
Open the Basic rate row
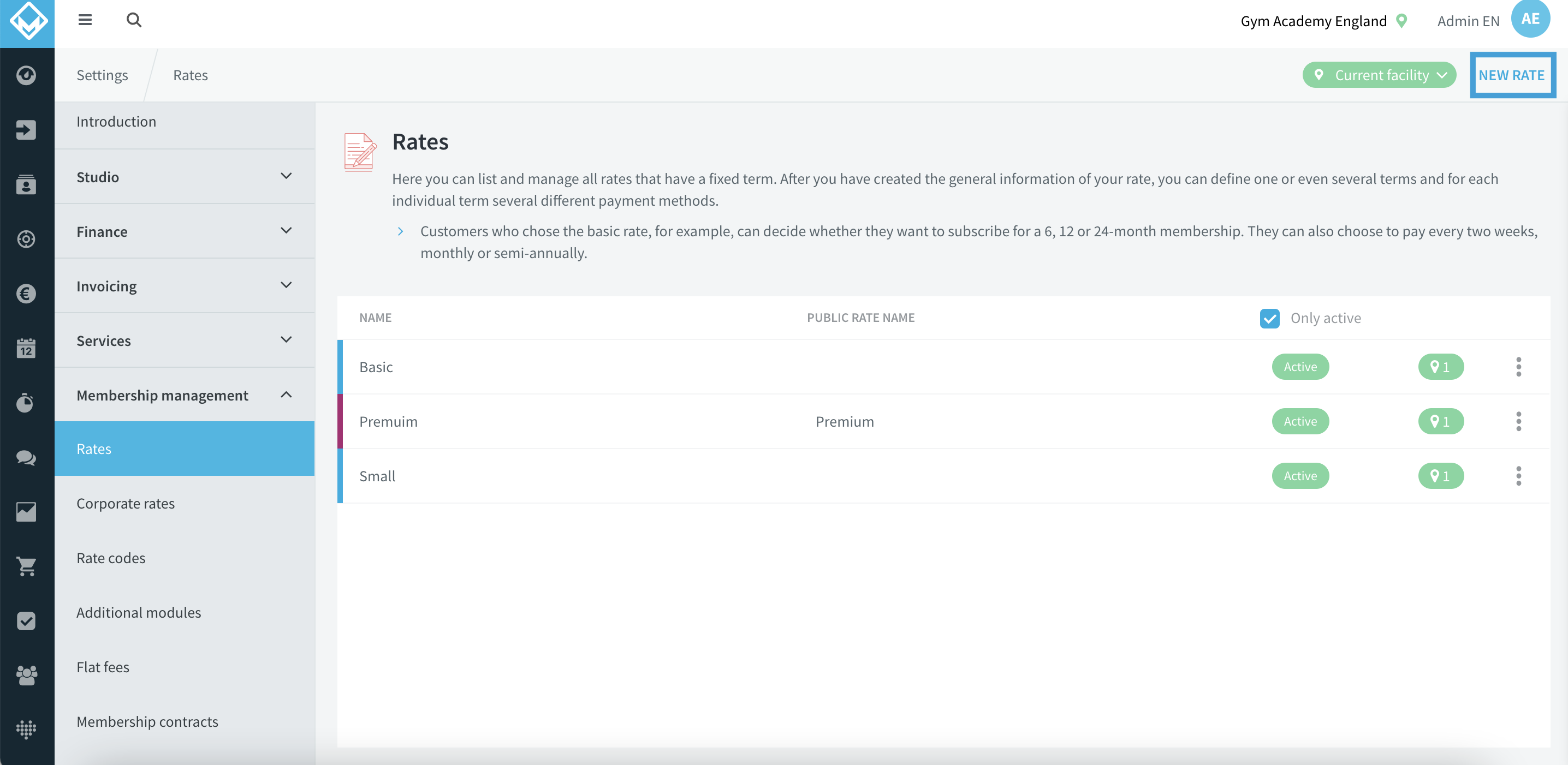pyautogui.click(x=943, y=367)
